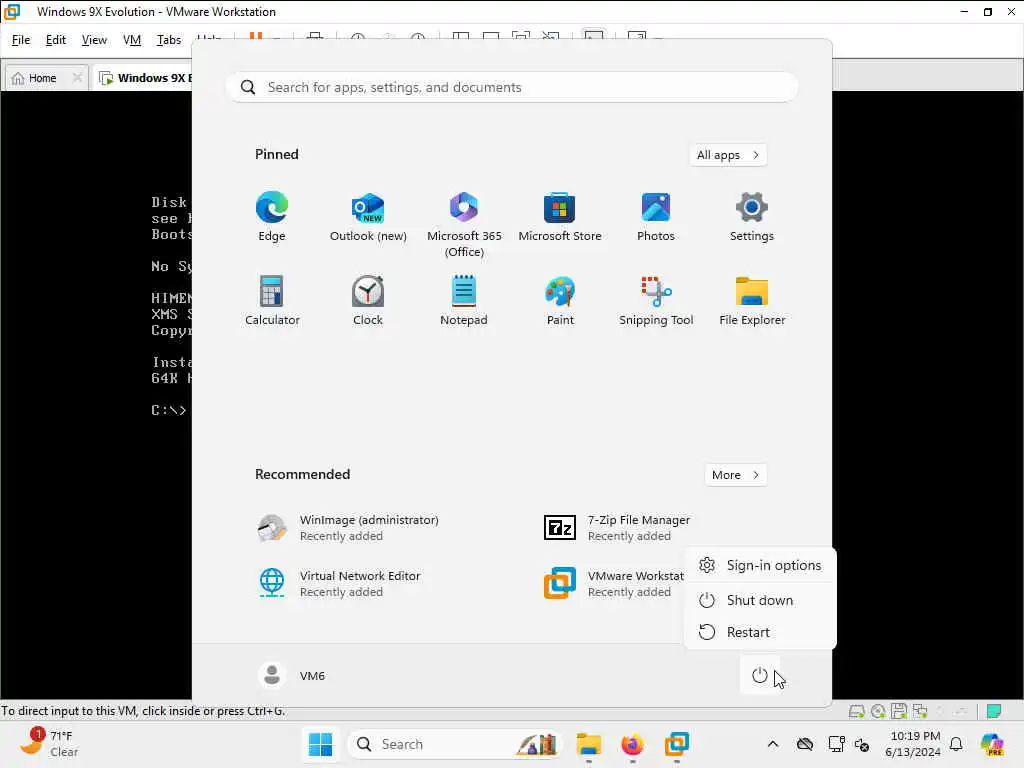
Task: Open the VMware VM menu
Action: [132, 40]
